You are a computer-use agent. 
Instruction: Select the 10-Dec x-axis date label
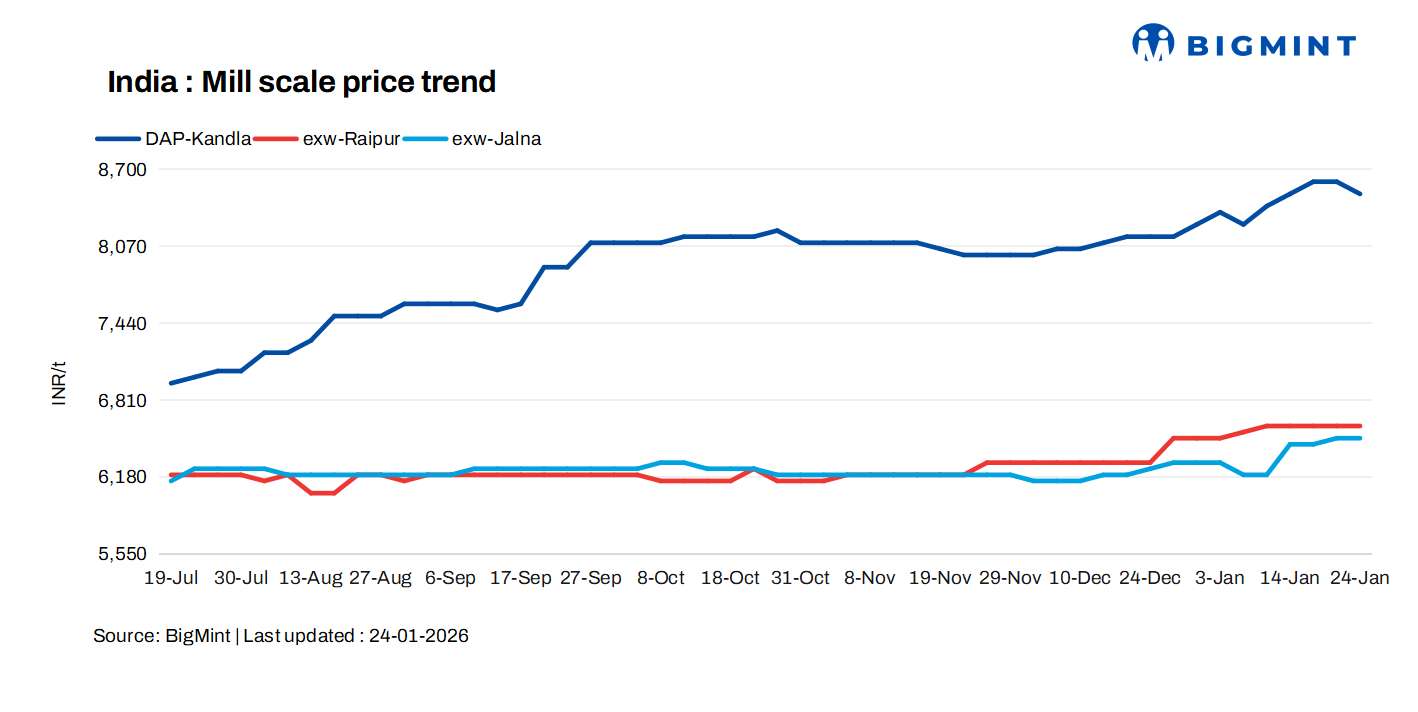pos(1079,578)
